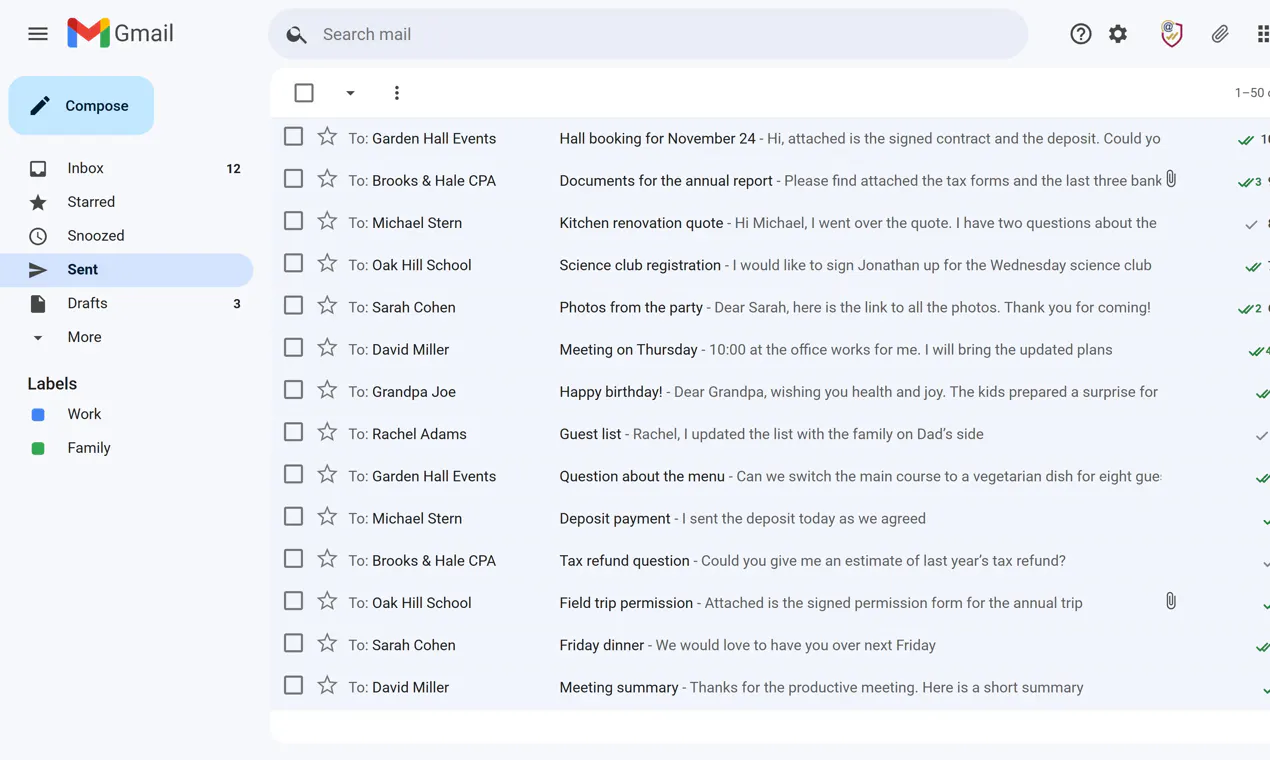
Task: Open the Support question mark icon
Action: tap(1080, 34)
